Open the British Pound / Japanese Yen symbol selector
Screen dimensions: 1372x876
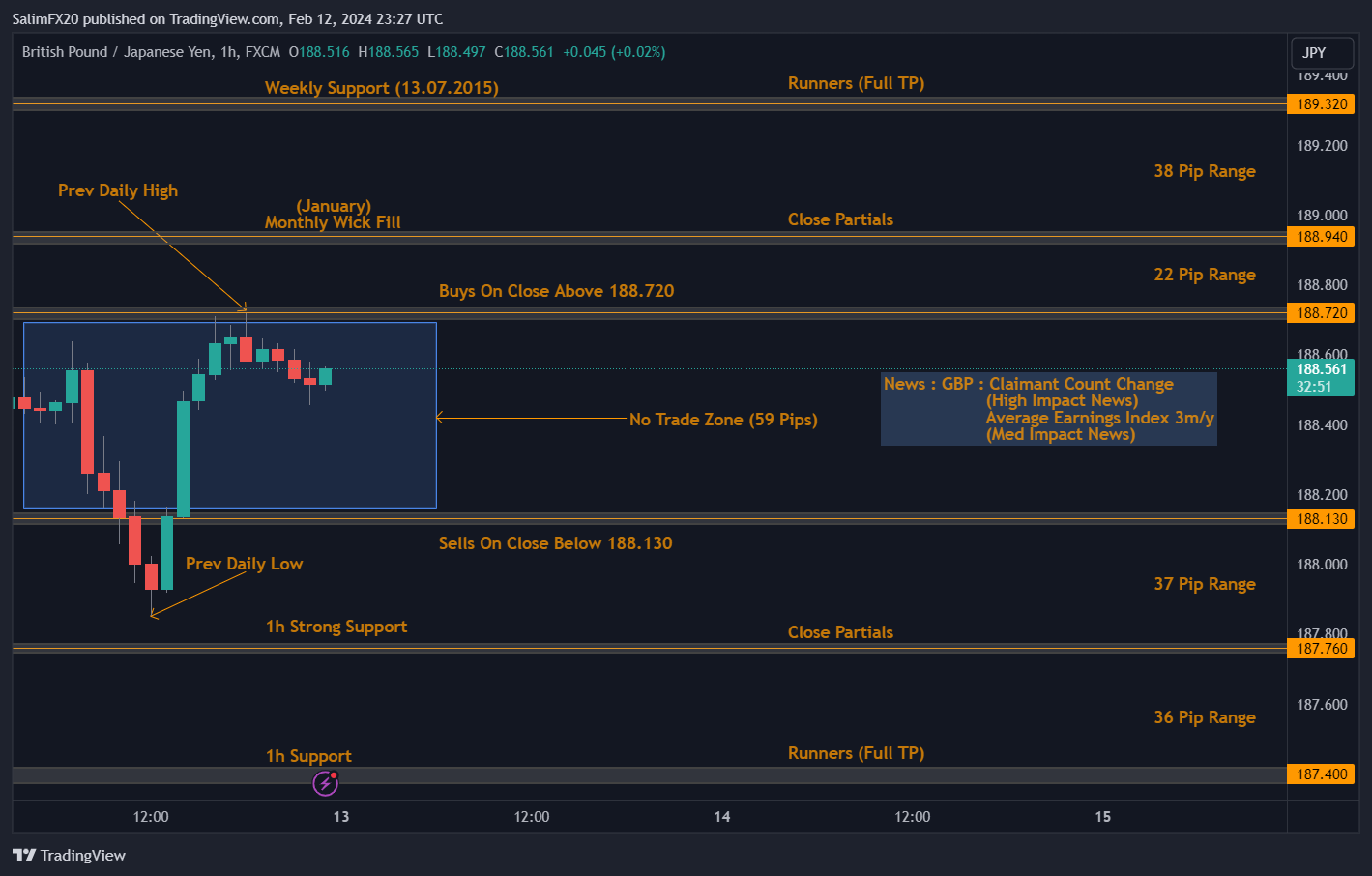click(118, 52)
